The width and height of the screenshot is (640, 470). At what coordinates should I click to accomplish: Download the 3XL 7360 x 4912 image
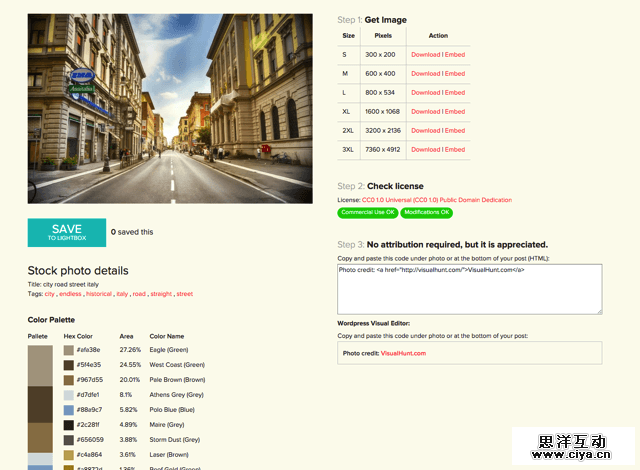(424, 150)
